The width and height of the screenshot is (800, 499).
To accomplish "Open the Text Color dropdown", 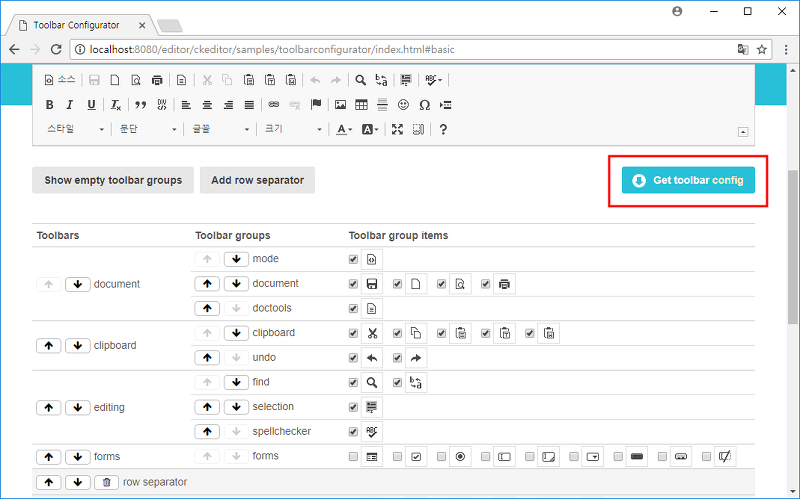I will [344, 130].
